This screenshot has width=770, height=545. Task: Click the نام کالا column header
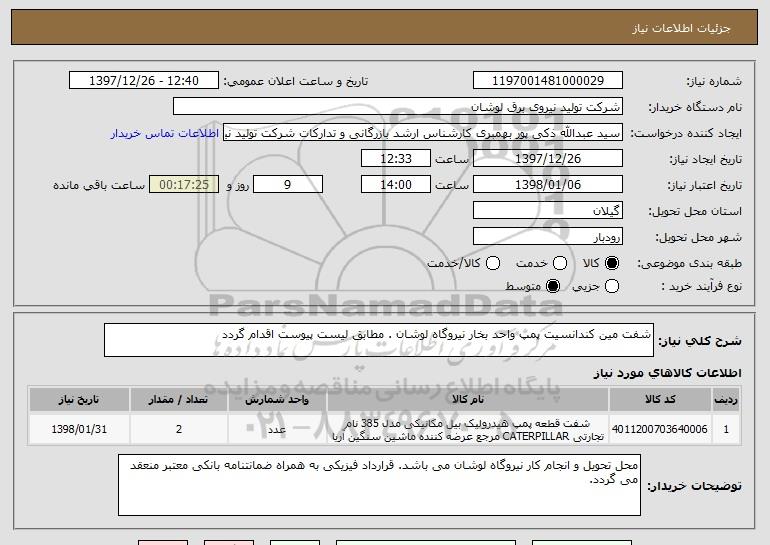468,400
